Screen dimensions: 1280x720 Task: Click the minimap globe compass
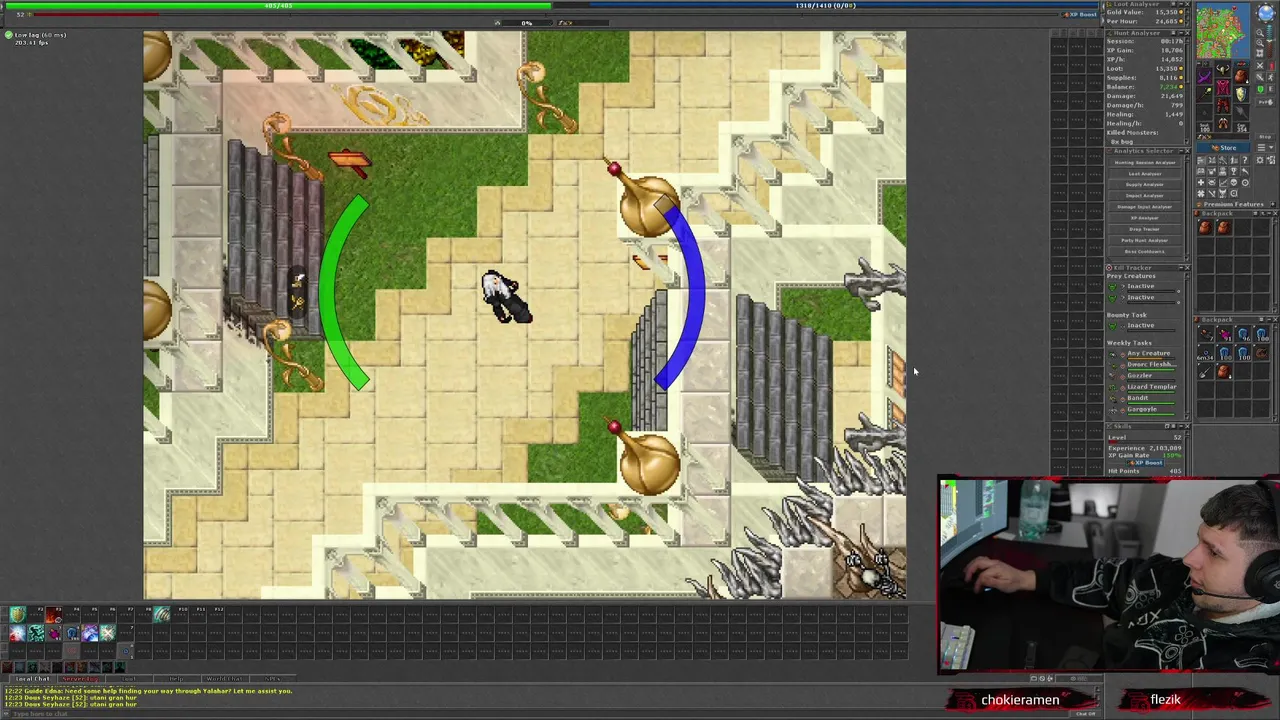click(x=1266, y=13)
